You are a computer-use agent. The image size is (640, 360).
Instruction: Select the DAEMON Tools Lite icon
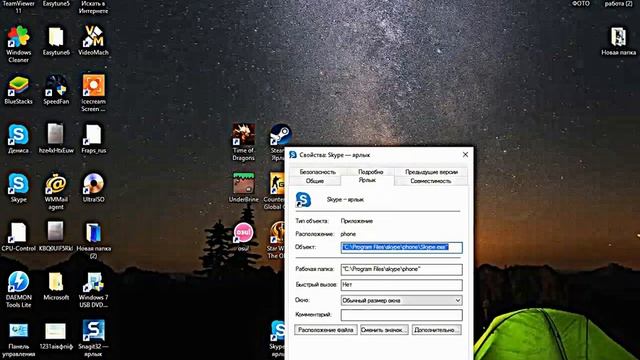(x=18, y=282)
